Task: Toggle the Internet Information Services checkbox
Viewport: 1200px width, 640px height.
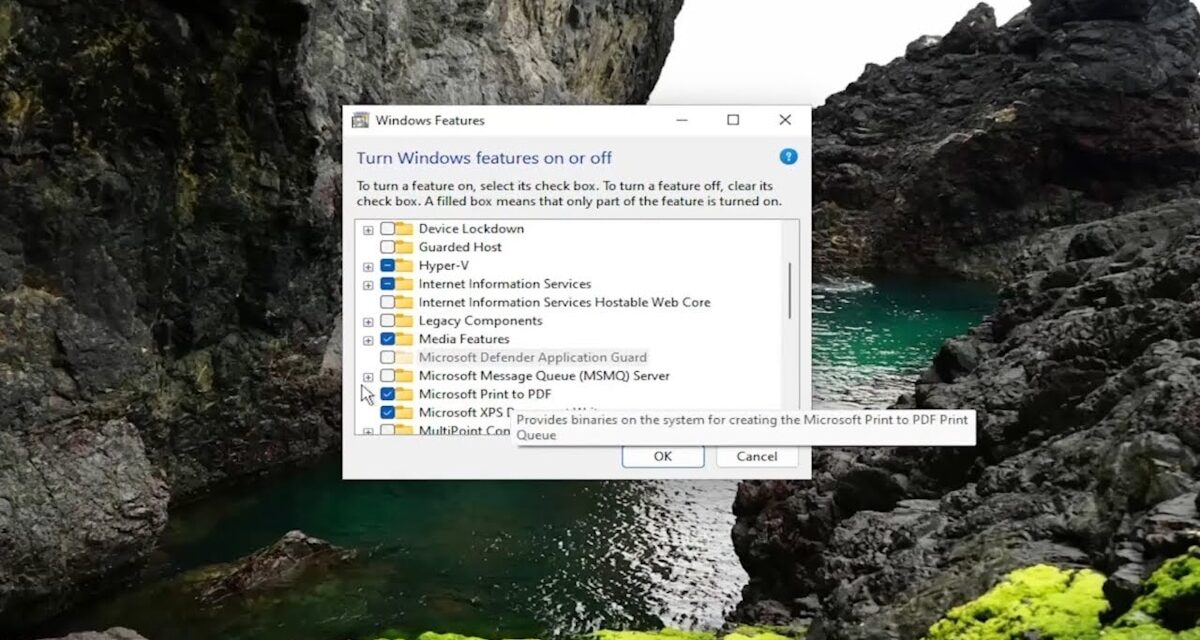Action: point(387,284)
